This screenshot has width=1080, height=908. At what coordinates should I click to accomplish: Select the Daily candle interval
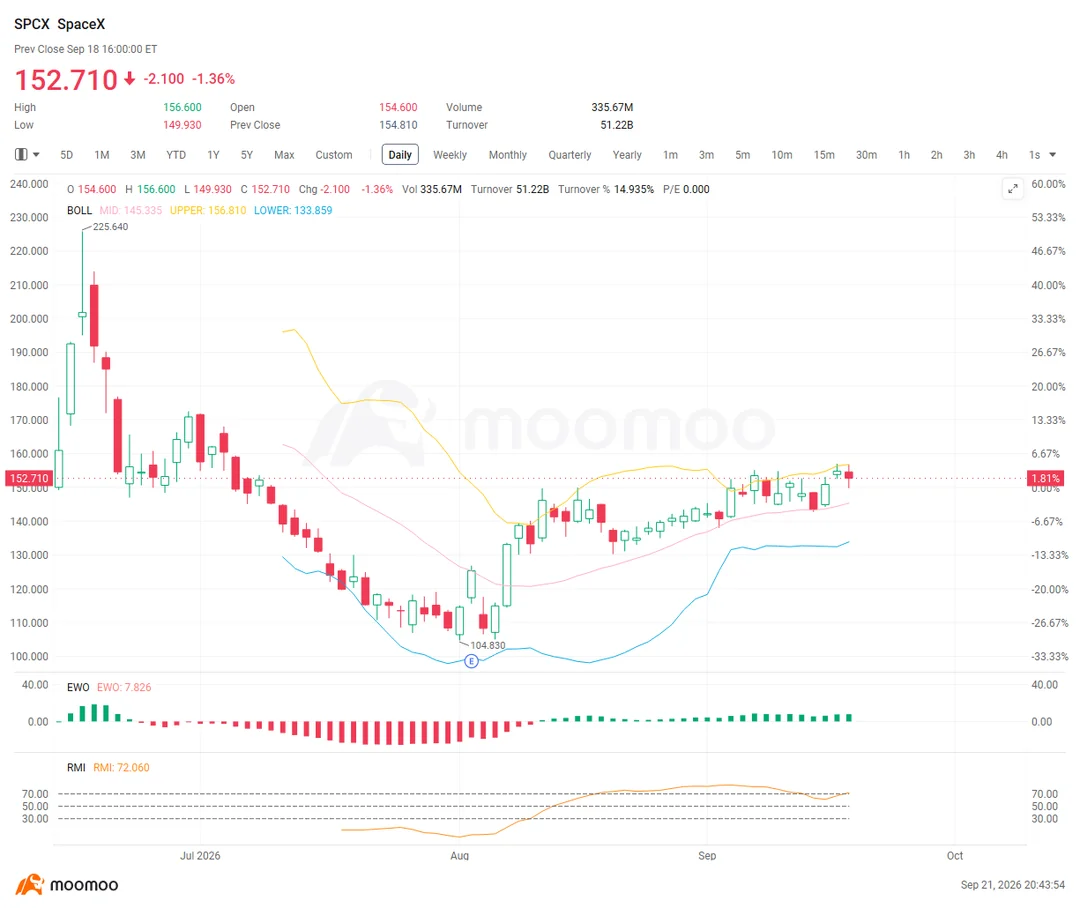click(400, 155)
